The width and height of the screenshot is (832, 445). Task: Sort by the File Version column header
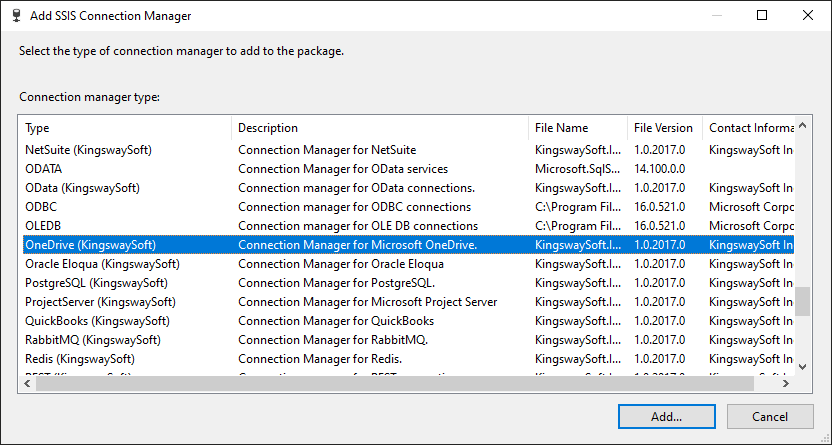pos(665,128)
